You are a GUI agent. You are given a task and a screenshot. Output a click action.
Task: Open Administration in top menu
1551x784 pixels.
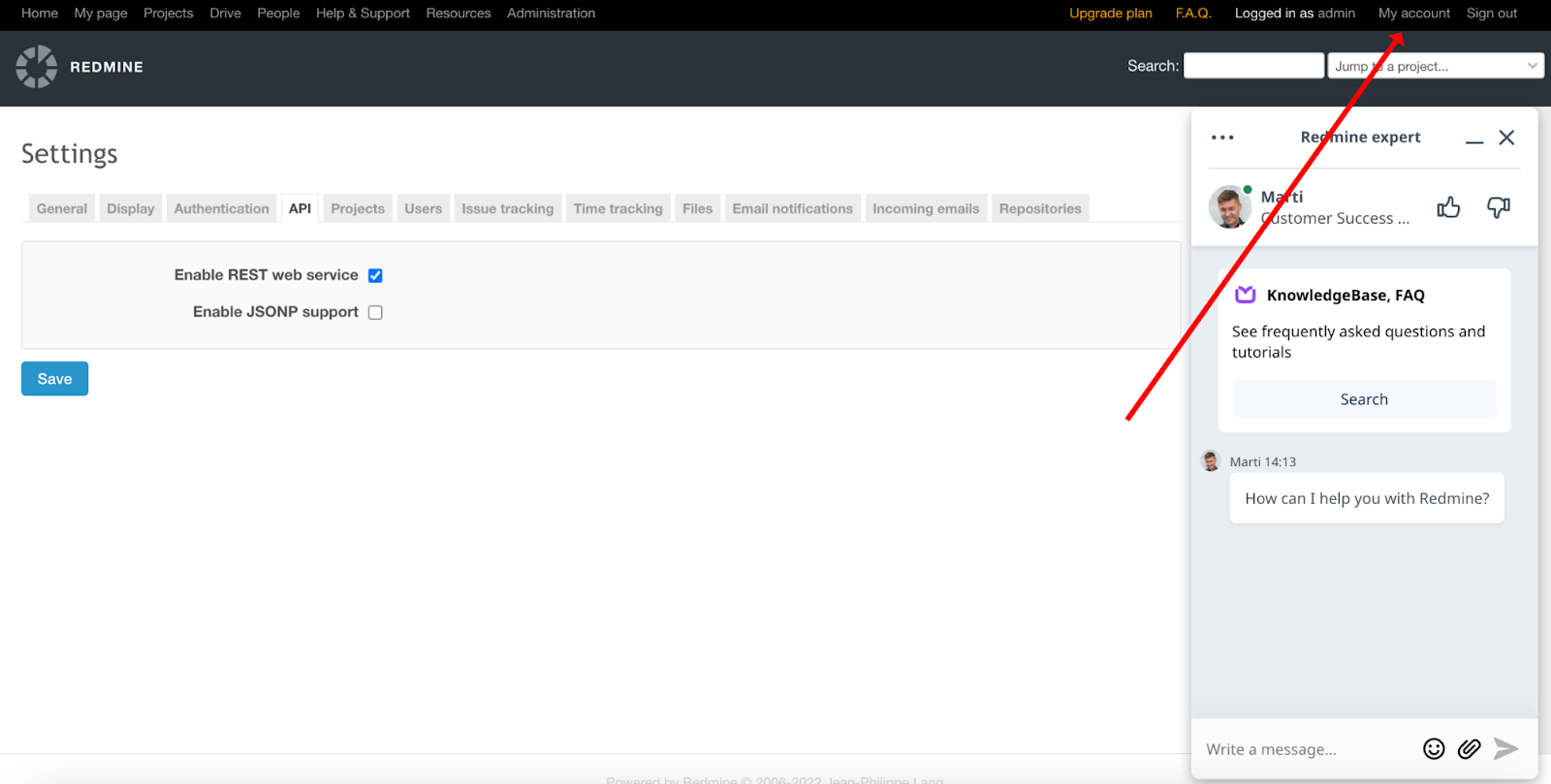click(552, 13)
